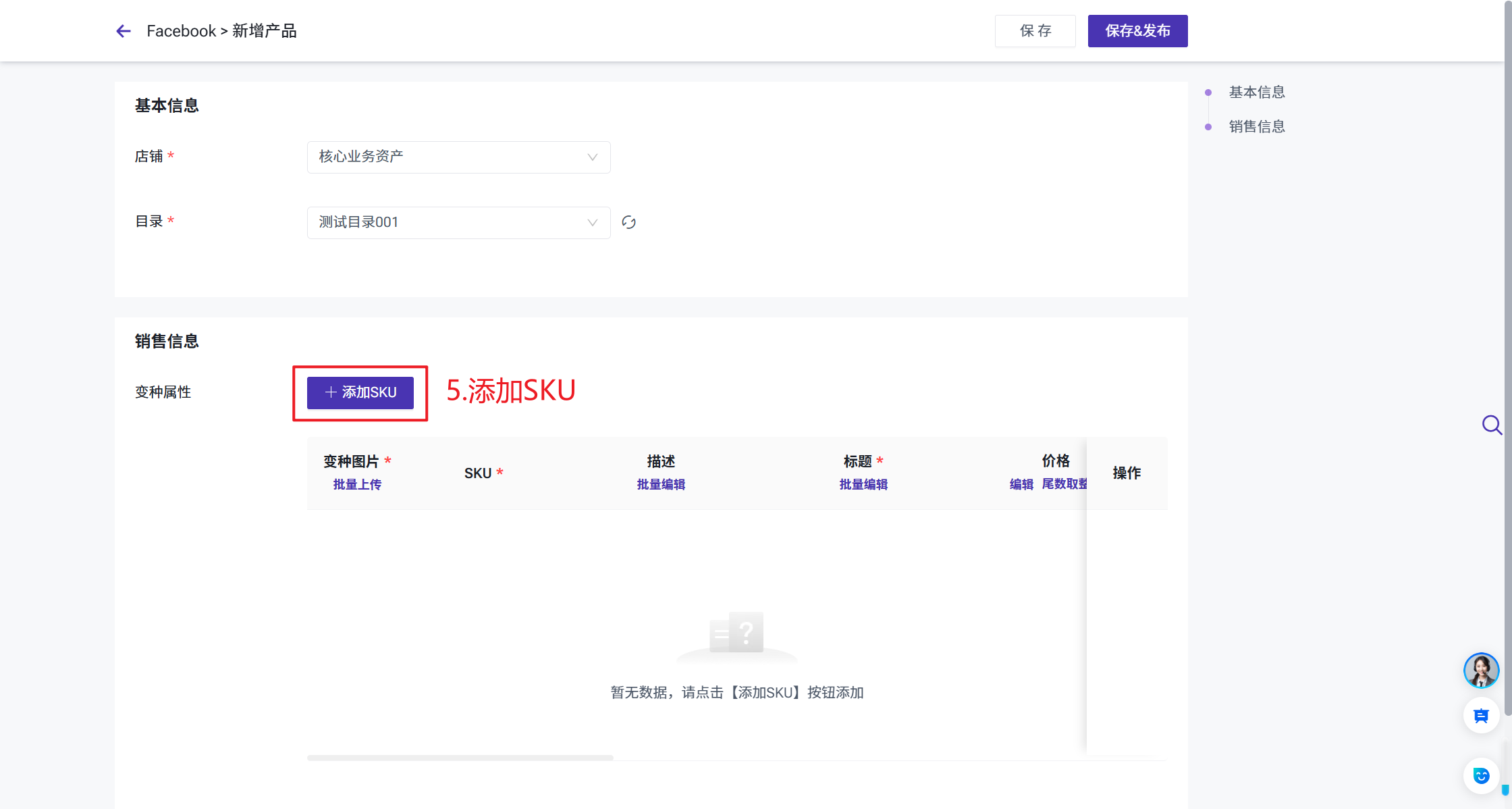1512x809 pixels.
Task: Jump to 基本信息 anchor section
Action: pos(1256,92)
